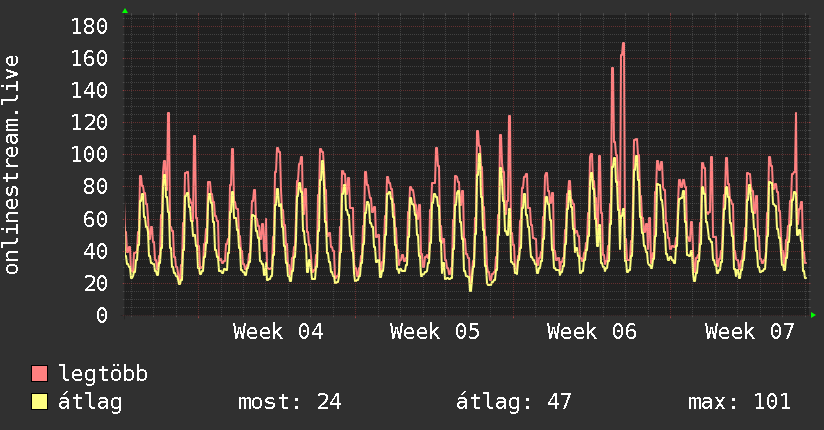This screenshot has width=824, height=430.
Task: Click the 160 y-axis label
Action: click(89, 58)
